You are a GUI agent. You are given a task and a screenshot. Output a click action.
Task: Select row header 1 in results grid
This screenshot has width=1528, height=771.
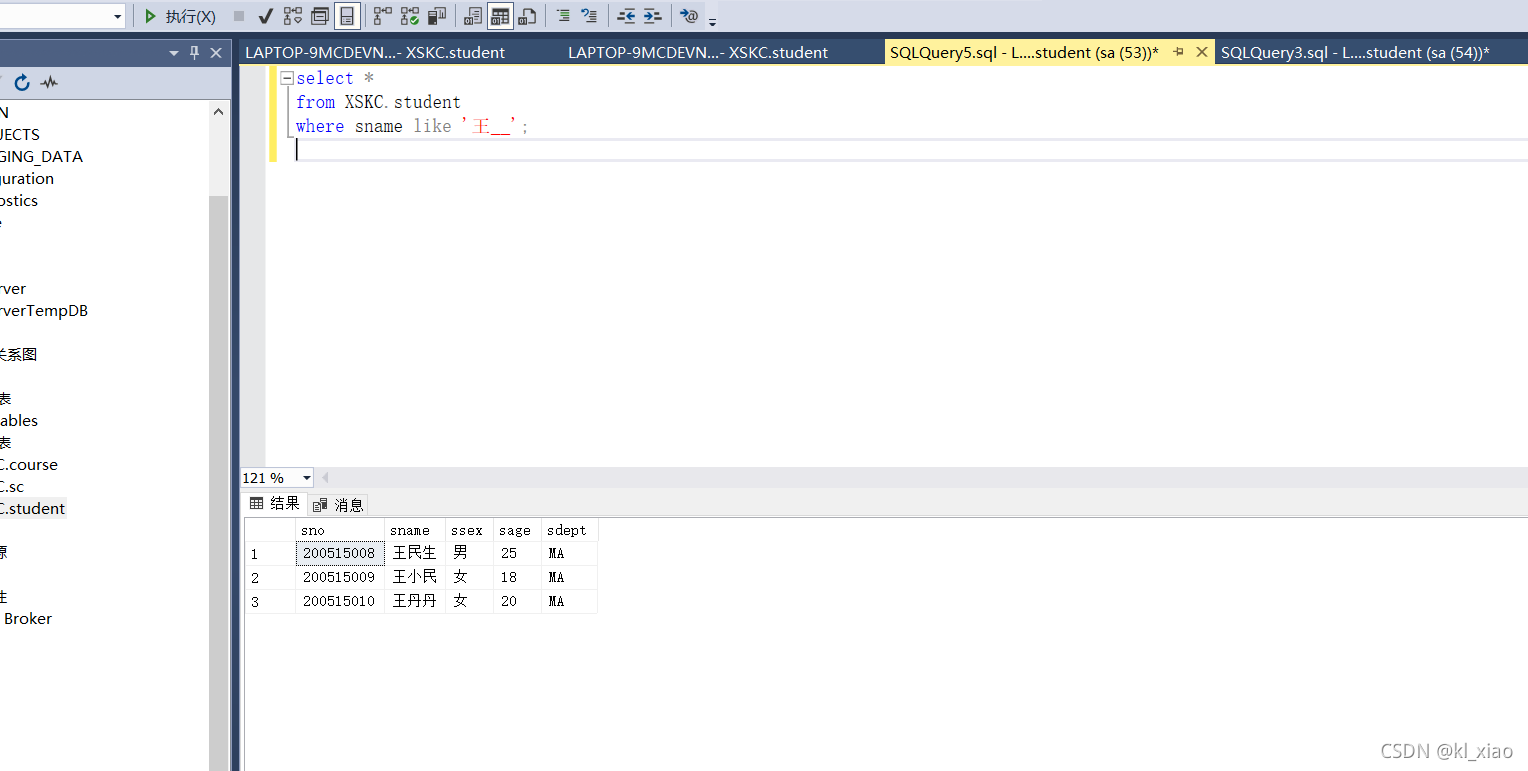(270, 553)
